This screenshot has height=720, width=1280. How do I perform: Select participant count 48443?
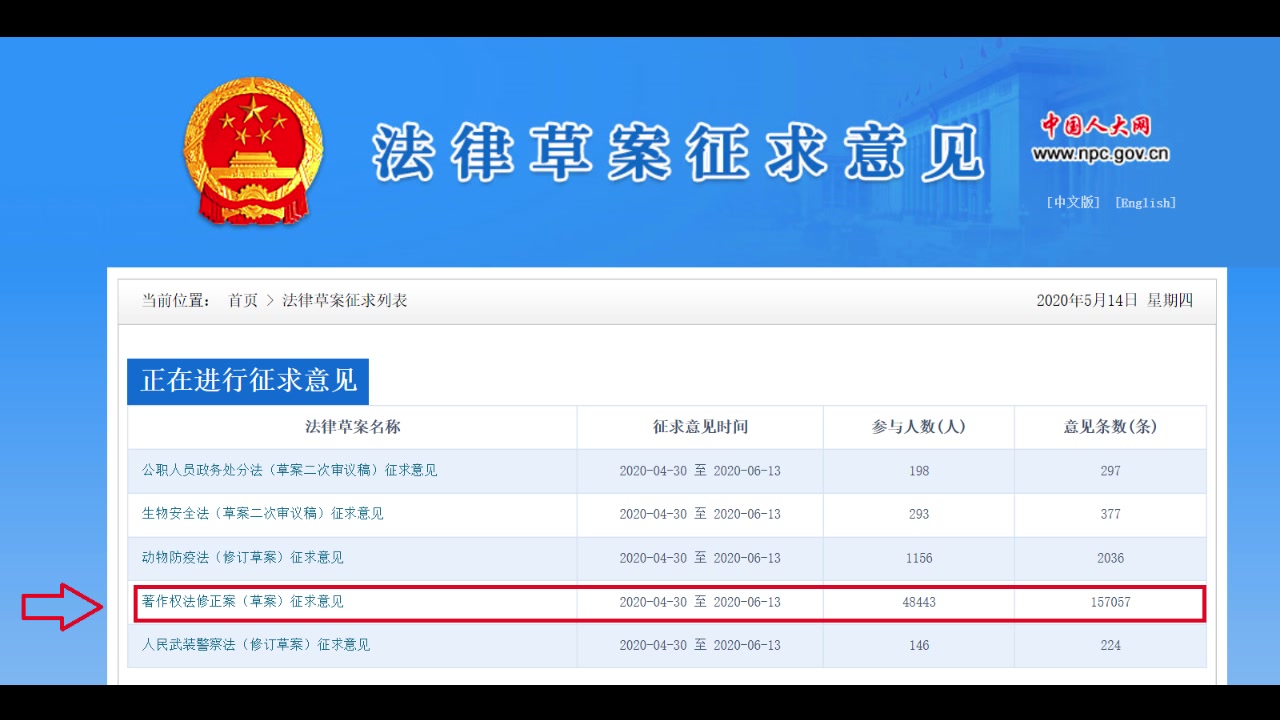pos(919,602)
